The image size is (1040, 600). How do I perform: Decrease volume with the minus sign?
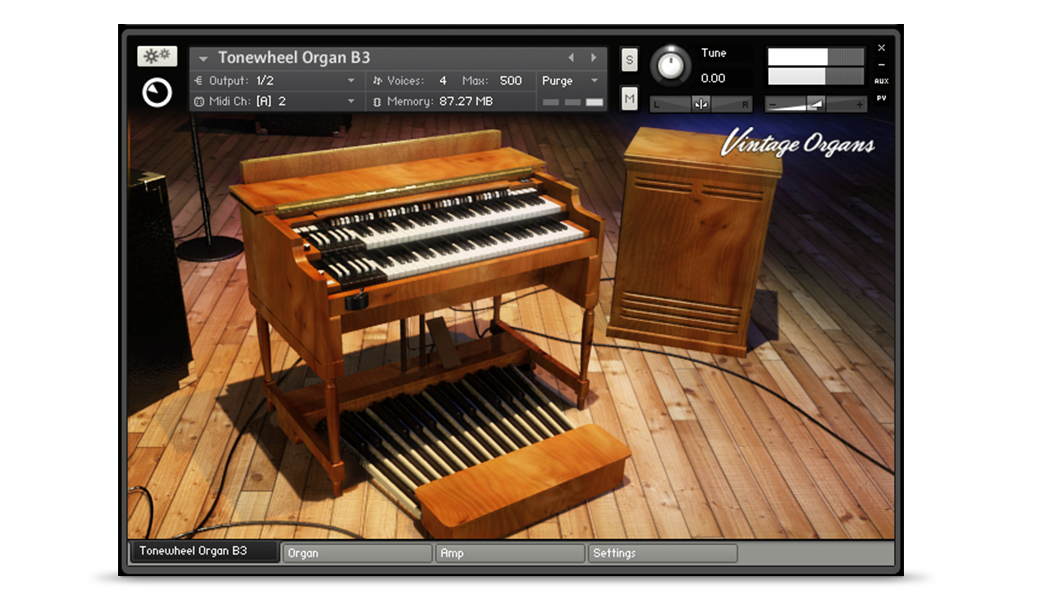click(772, 105)
